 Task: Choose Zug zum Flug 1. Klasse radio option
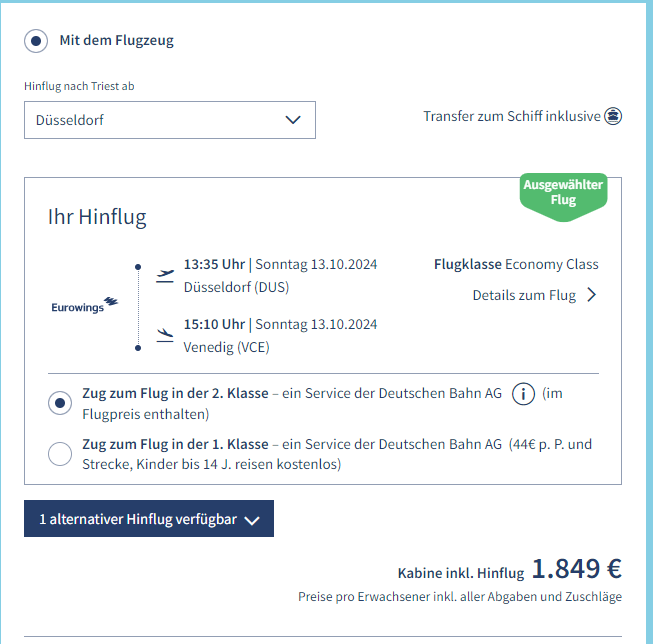pos(60,454)
